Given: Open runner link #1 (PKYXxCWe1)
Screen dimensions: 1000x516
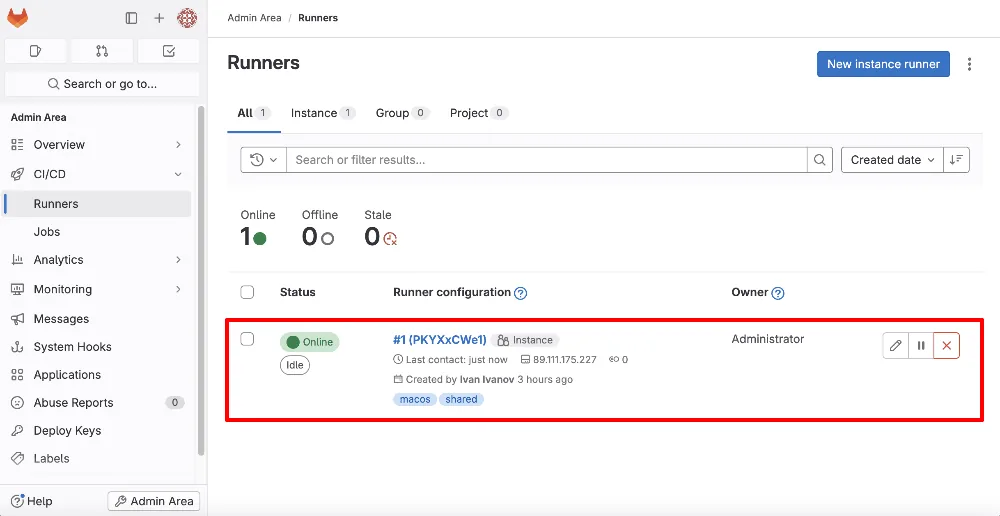Looking at the screenshot, I should pos(440,340).
